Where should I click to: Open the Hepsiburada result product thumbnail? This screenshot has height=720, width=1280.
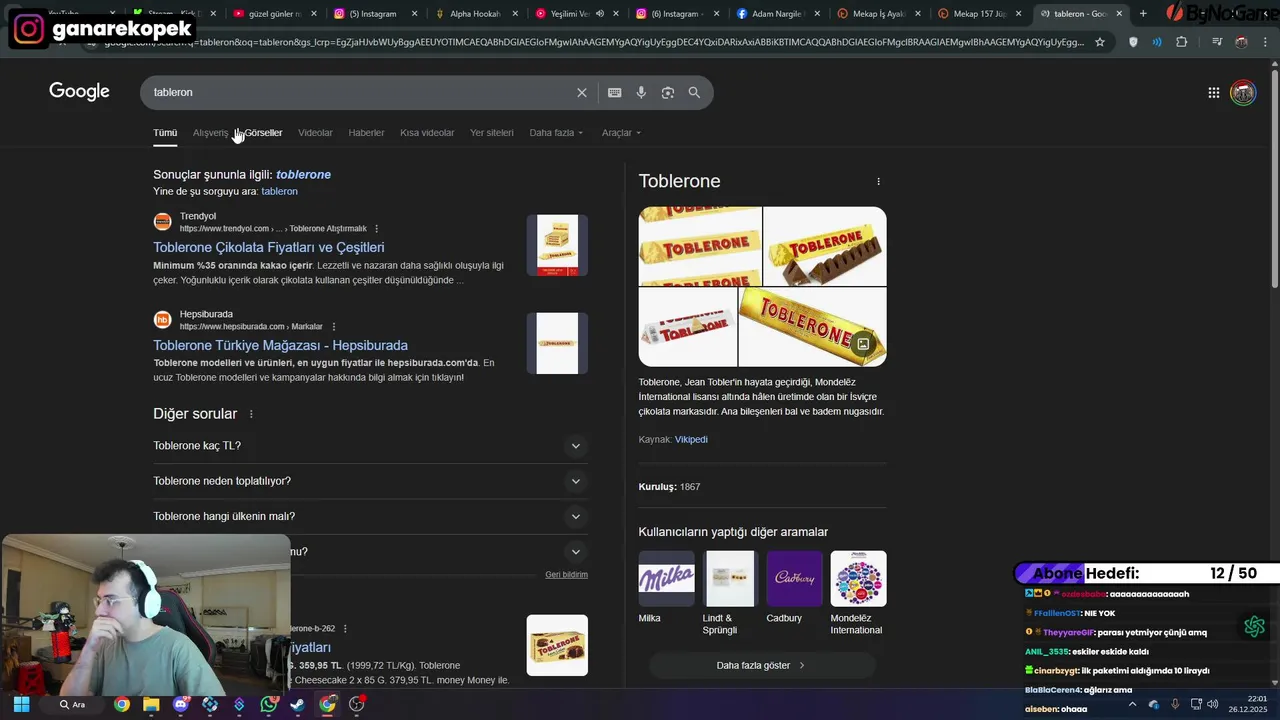click(x=557, y=343)
